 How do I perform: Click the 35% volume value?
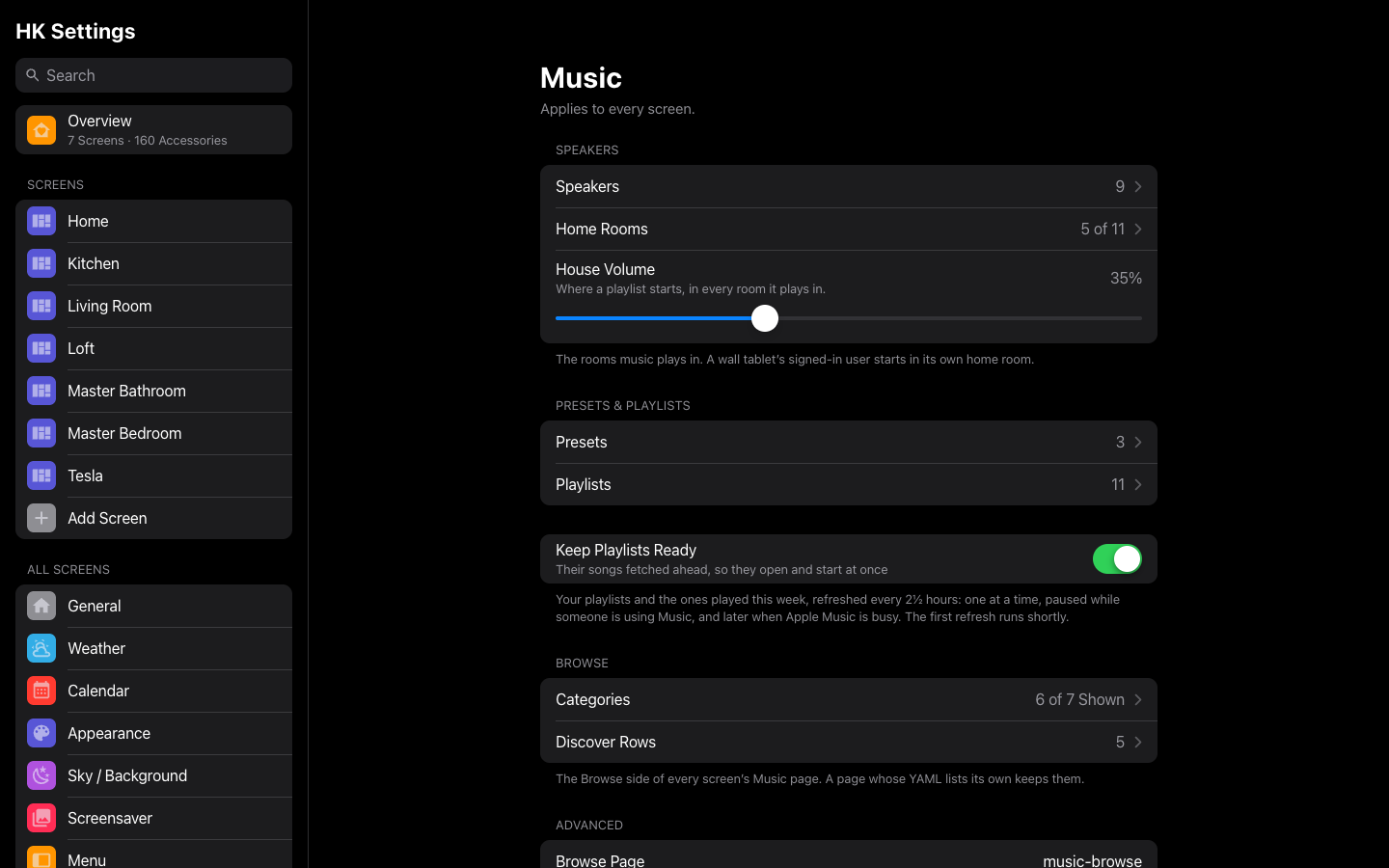(x=1126, y=278)
